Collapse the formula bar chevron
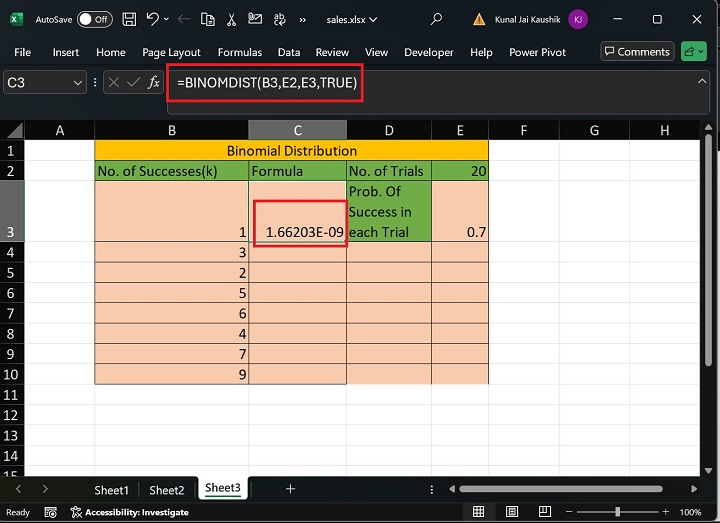The height and width of the screenshot is (523, 720). pyautogui.click(x=702, y=82)
